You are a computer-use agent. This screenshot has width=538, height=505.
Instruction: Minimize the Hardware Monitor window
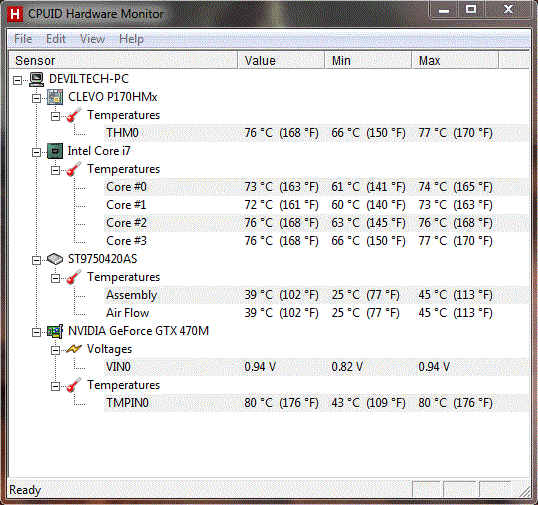(444, 10)
